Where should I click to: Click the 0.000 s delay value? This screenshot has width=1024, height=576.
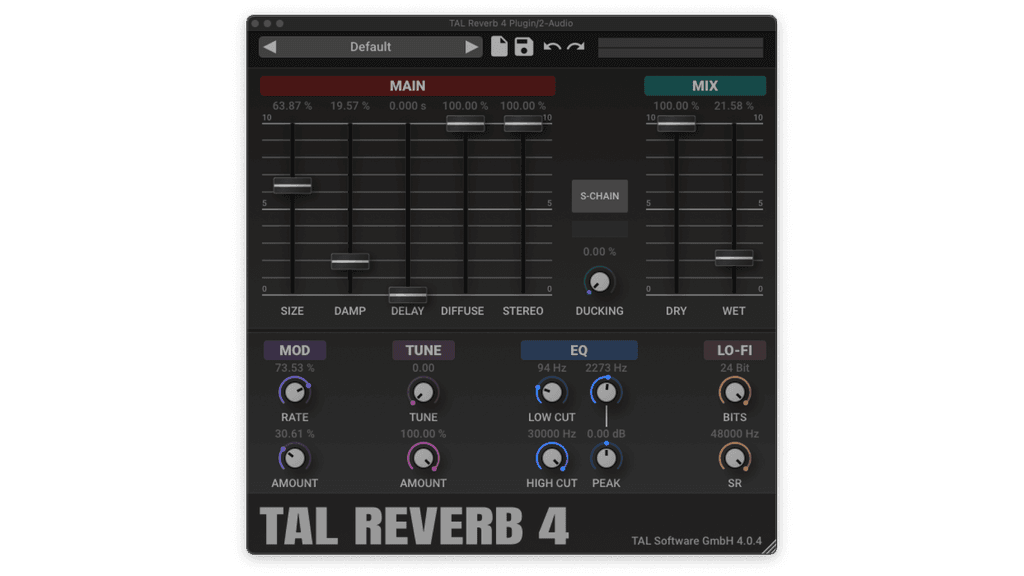408,106
